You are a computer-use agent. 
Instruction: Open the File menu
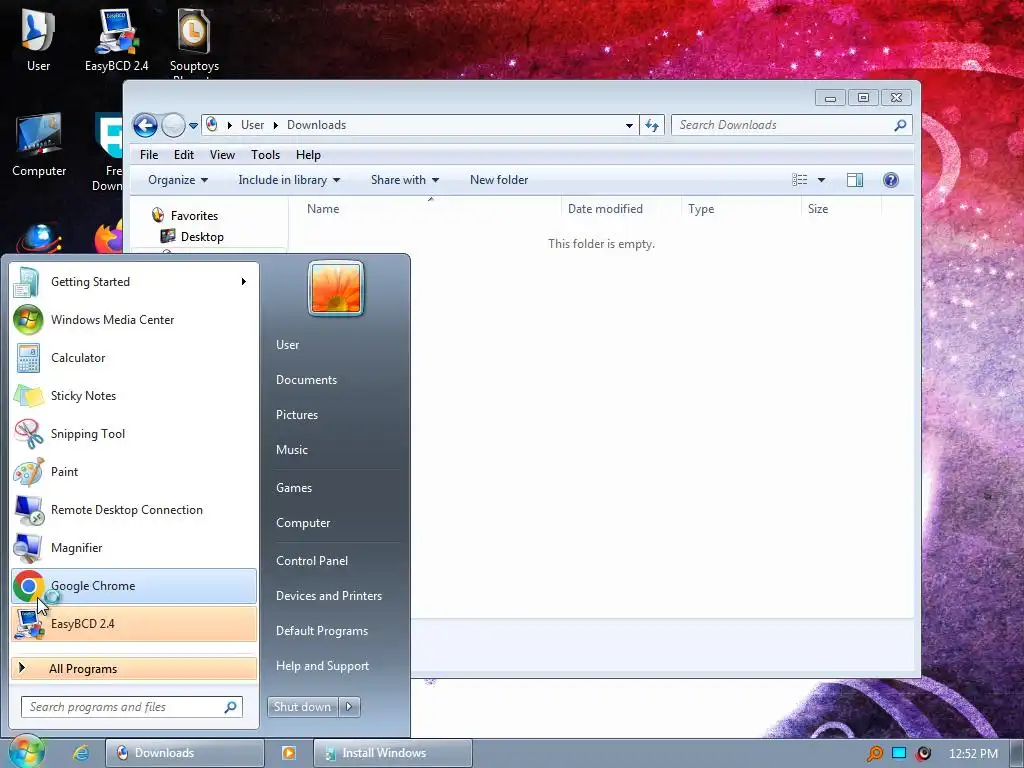149,155
